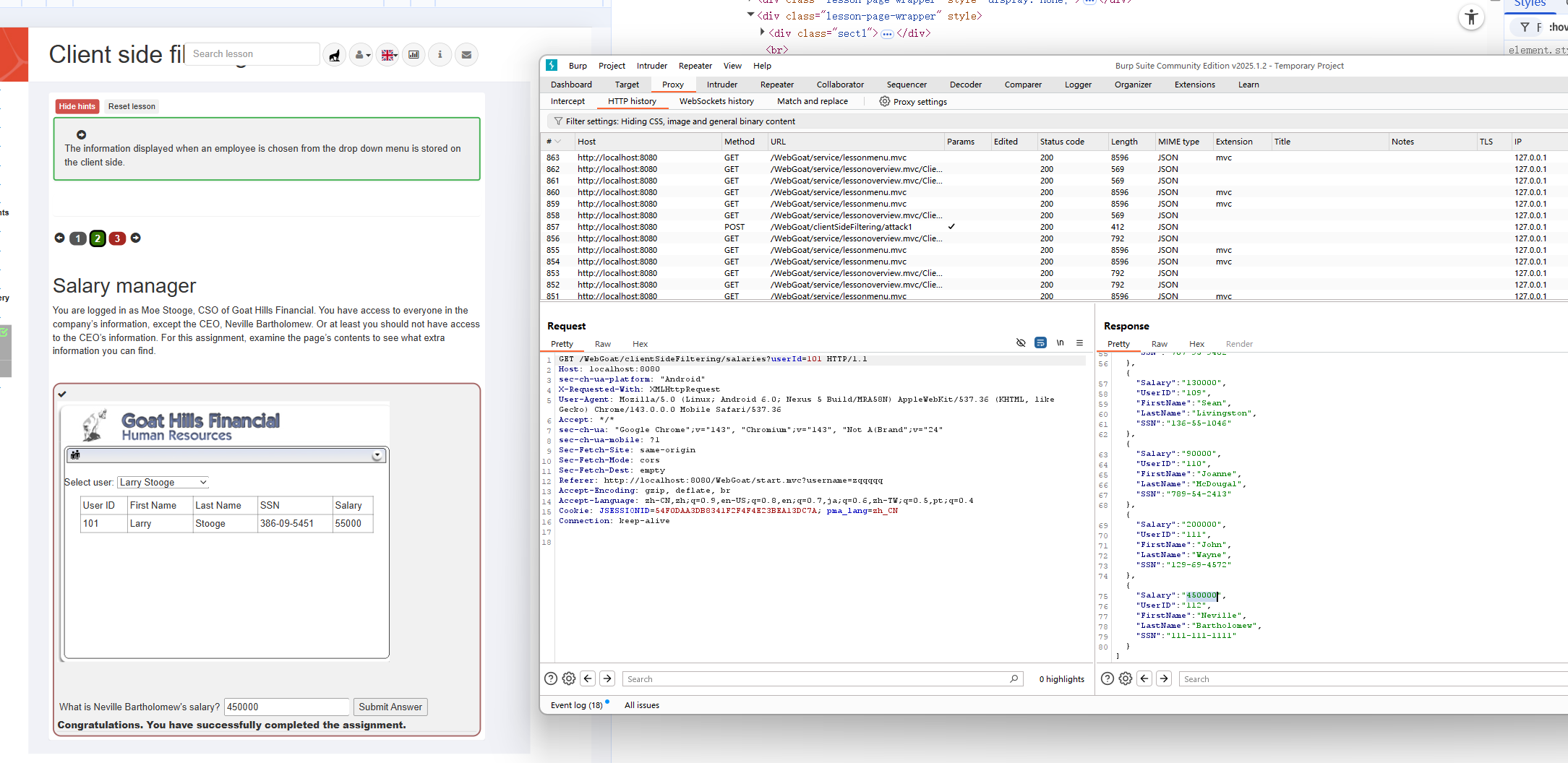Image resolution: width=1568 pixels, height=763 pixels.
Task: Open the Proxy settings gear icon
Action: (x=884, y=102)
